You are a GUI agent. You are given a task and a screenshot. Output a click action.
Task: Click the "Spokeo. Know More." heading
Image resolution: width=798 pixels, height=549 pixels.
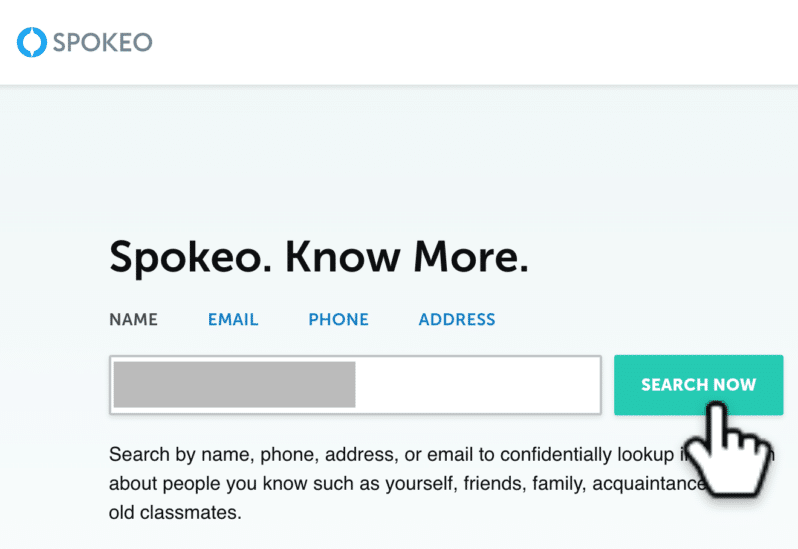point(318,258)
